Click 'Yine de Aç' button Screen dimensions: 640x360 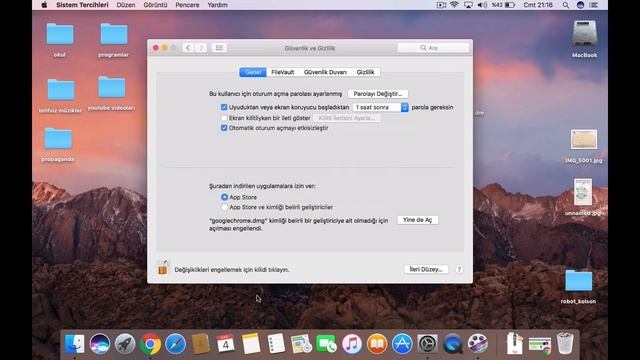[418, 220]
